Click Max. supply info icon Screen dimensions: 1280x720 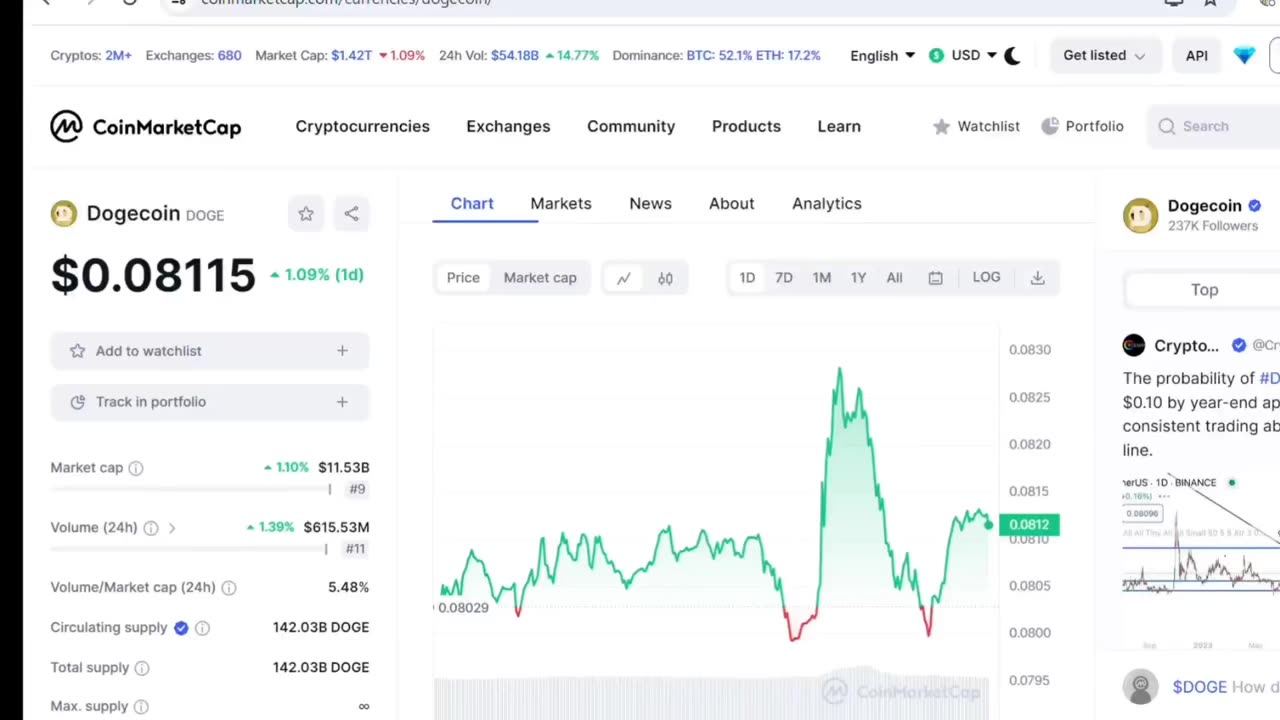coord(141,707)
